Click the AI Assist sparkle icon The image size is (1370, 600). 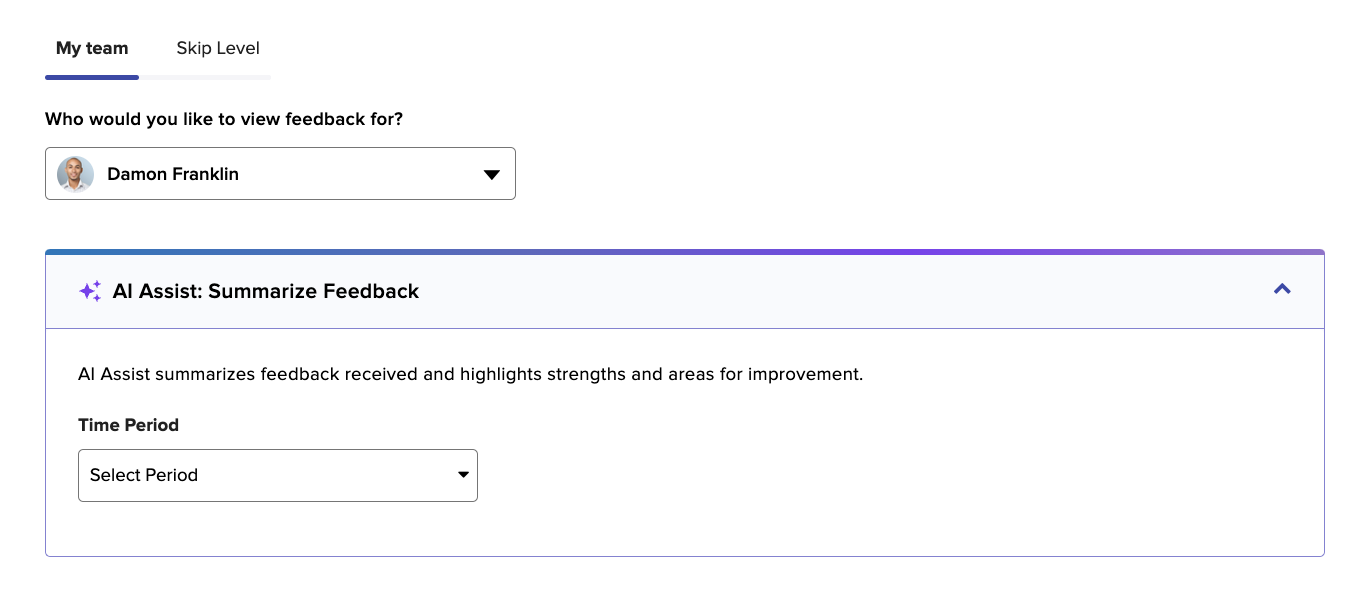point(90,291)
